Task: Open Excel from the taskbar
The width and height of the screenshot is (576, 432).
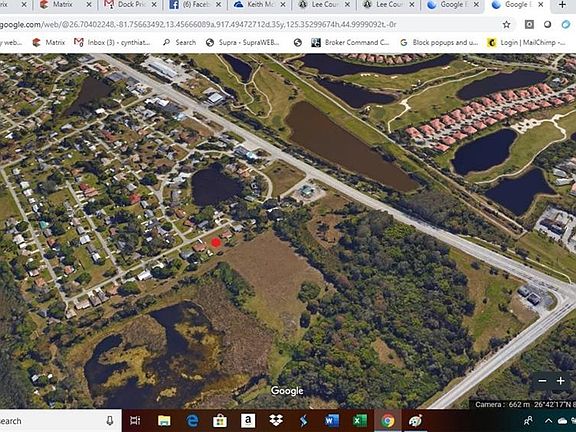Action: pos(360,421)
